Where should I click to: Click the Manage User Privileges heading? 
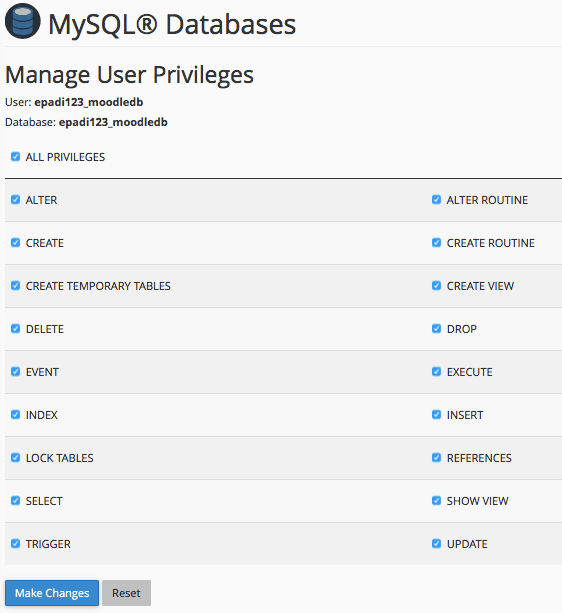[x=129, y=74]
